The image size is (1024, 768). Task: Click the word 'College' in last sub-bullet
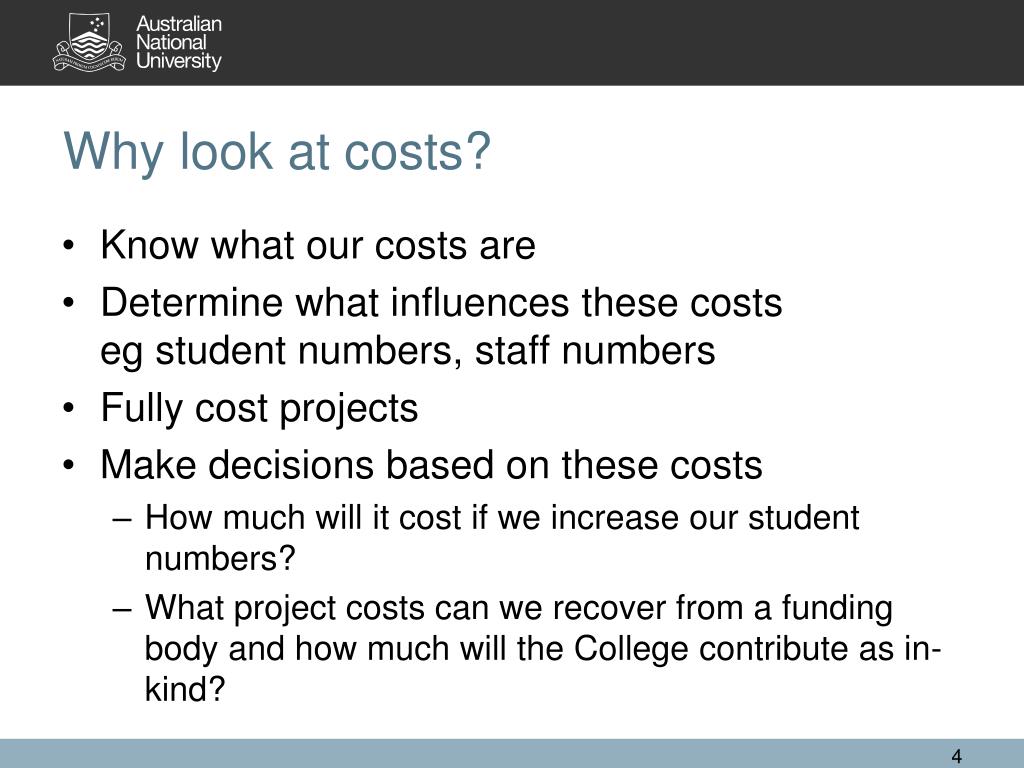pyautogui.click(x=631, y=648)
